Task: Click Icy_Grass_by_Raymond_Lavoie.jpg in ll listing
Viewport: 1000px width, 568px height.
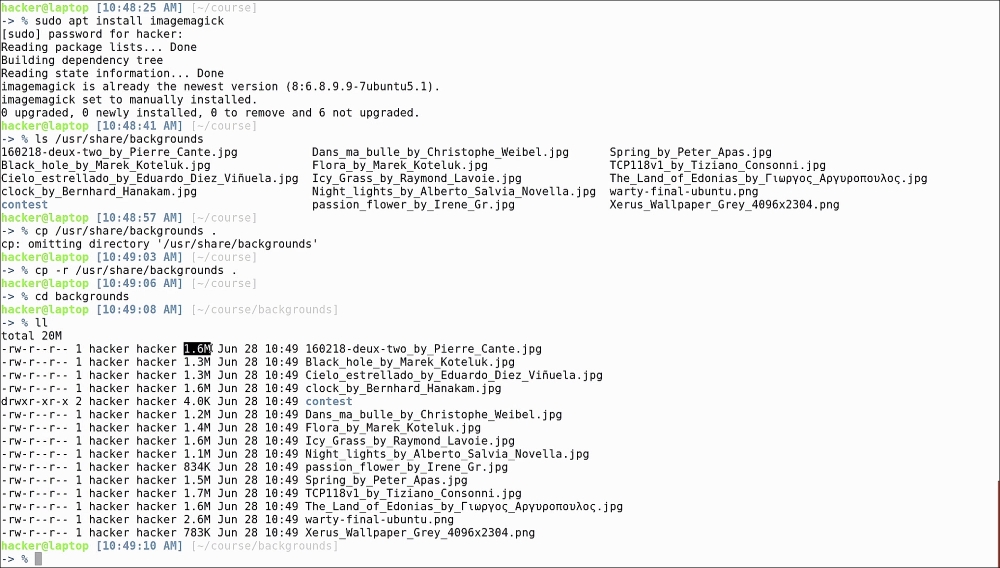Action: pyautogui.click(x=409, y=441)
